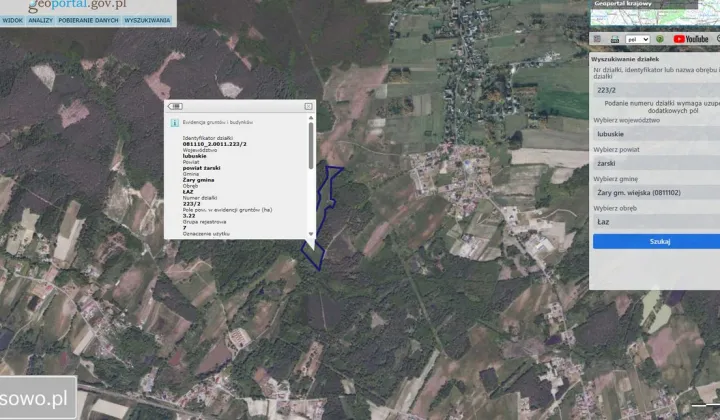Click the 'lubuskie' value in info popup
This screenshot has width=720, height=420.
[194, 156]
